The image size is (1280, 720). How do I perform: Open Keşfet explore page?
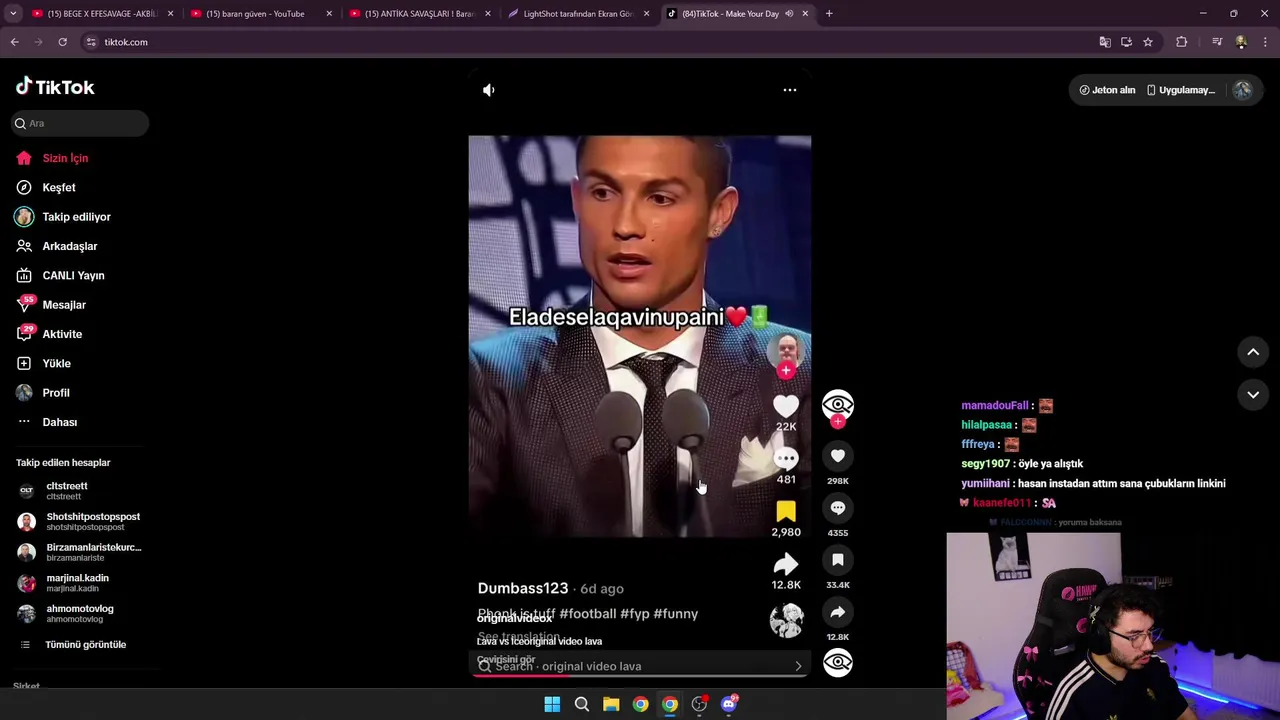(x=59, y=187)
